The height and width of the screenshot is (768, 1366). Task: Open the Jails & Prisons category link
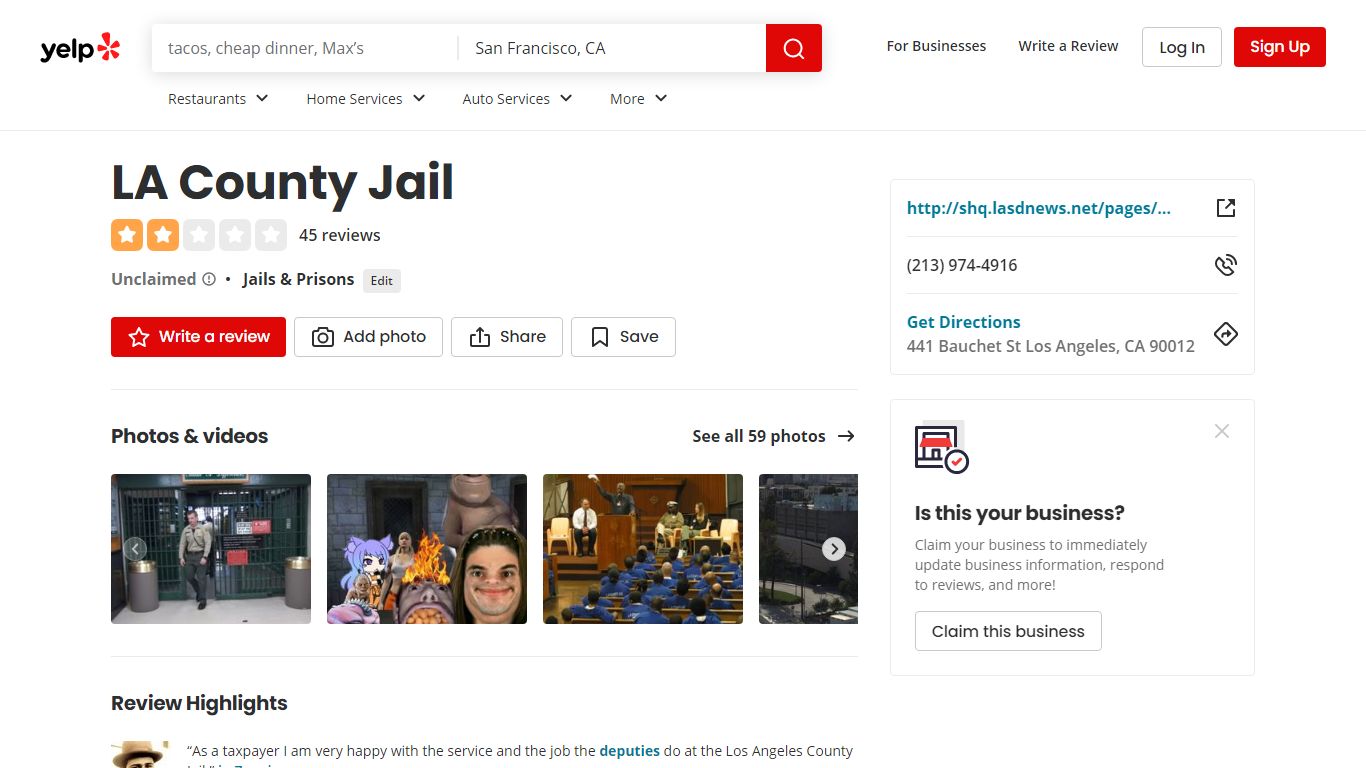(298, 279)
